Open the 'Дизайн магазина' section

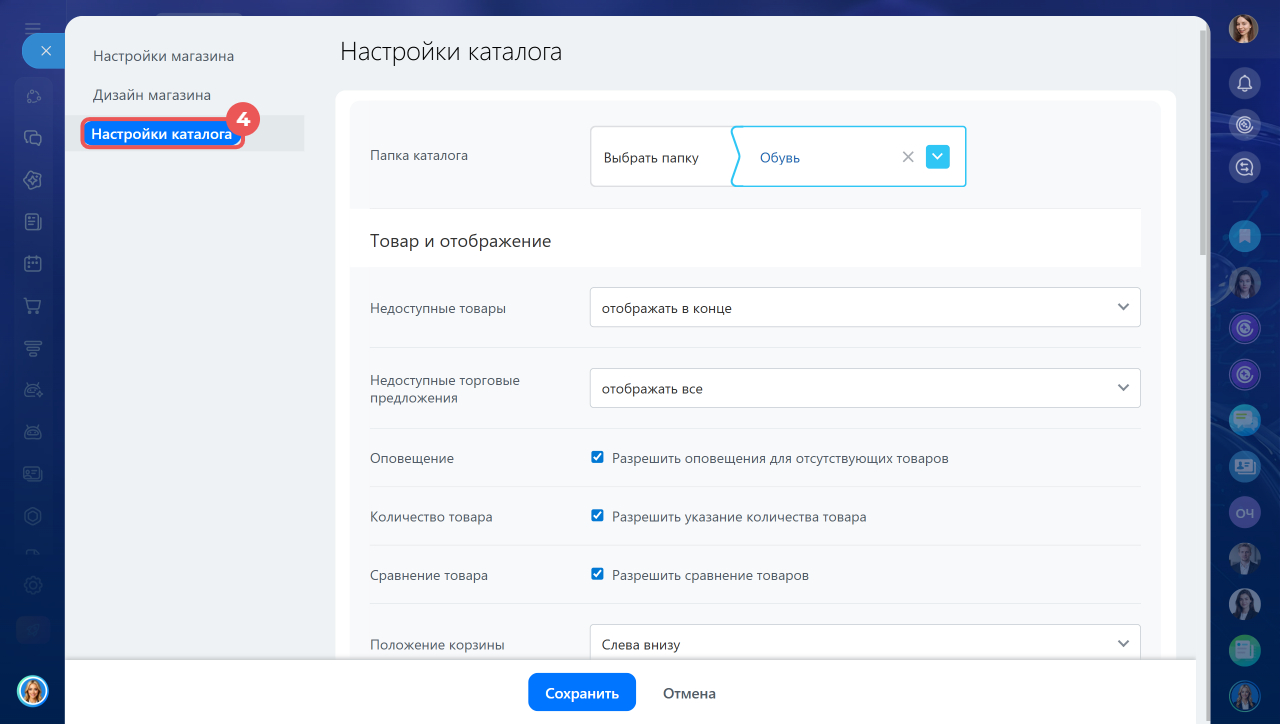click(x=152, y=95)
